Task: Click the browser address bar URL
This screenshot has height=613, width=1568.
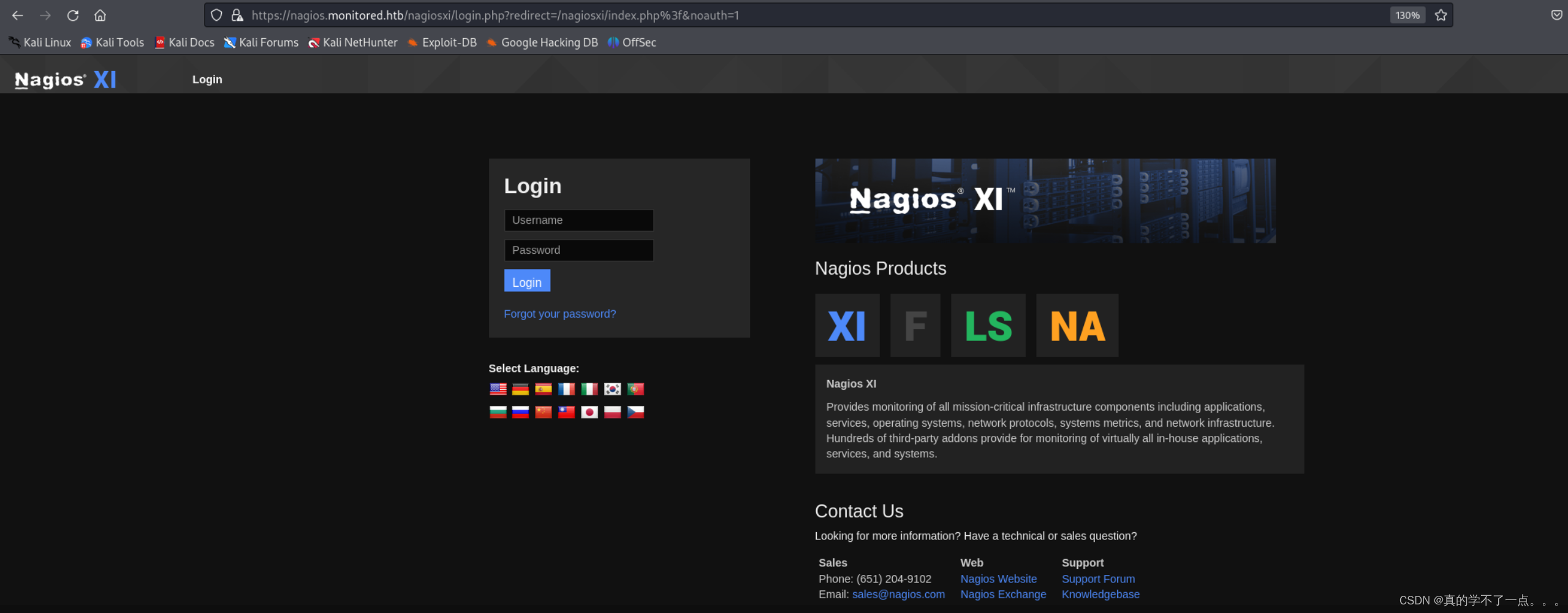Action: click(495, 15)
